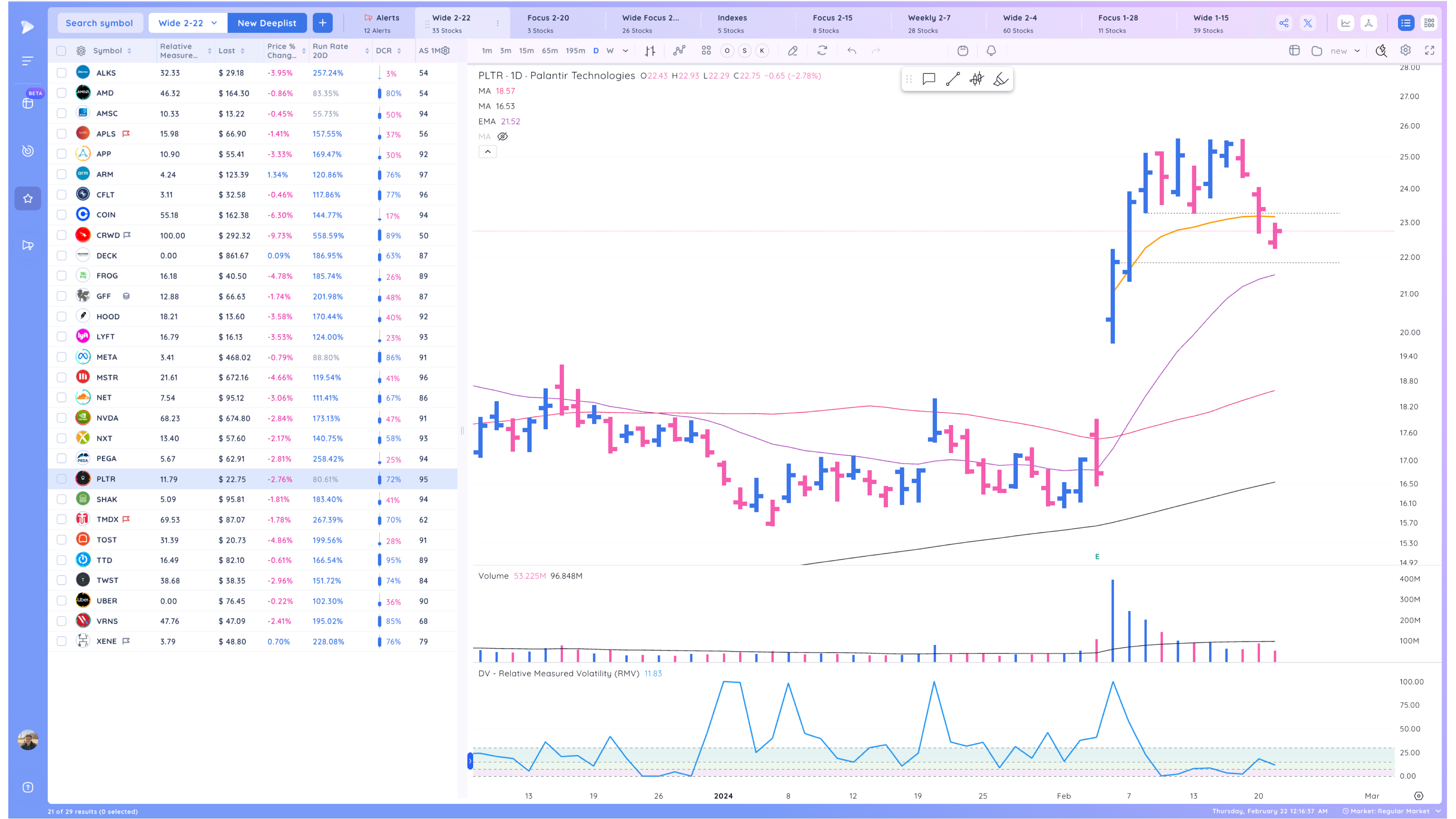Toggle the select-all checkbox in table header

point(61,50)
